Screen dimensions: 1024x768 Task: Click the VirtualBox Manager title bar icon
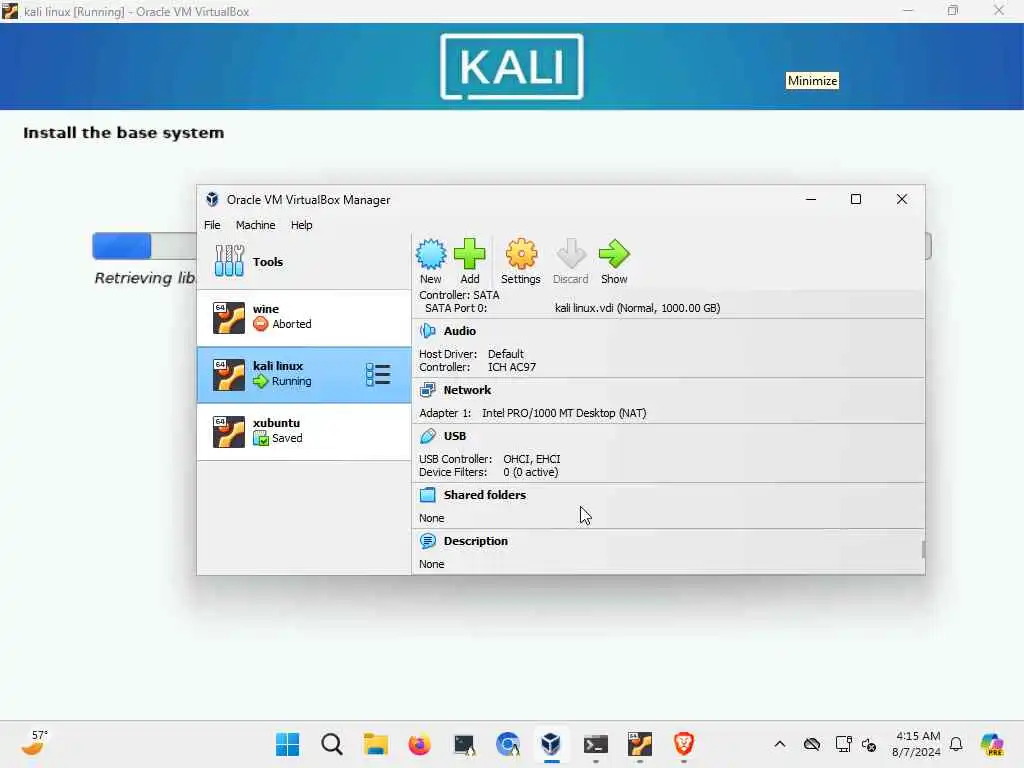[212, 199]
